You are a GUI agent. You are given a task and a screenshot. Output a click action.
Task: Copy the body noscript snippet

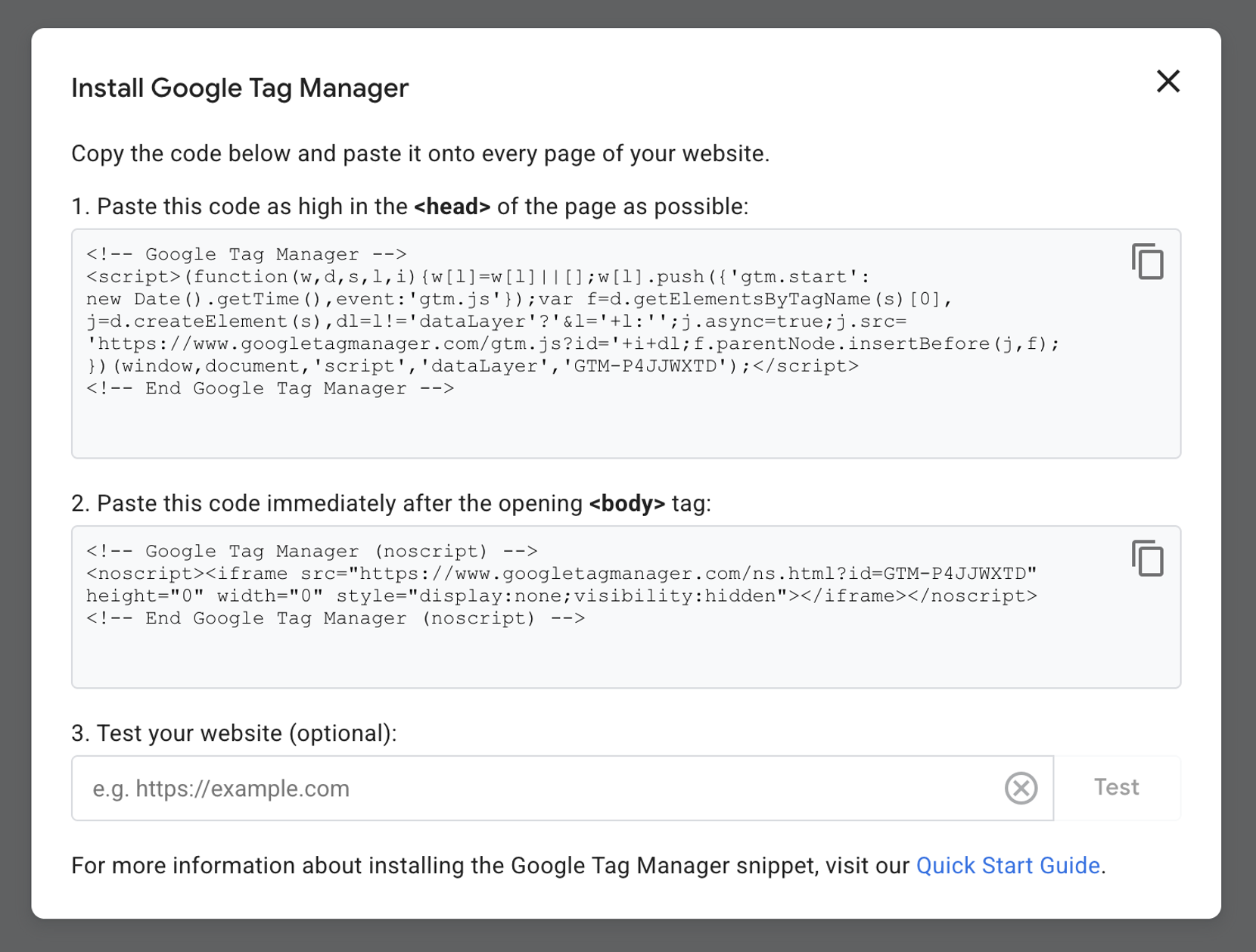tap(1147, 559)
